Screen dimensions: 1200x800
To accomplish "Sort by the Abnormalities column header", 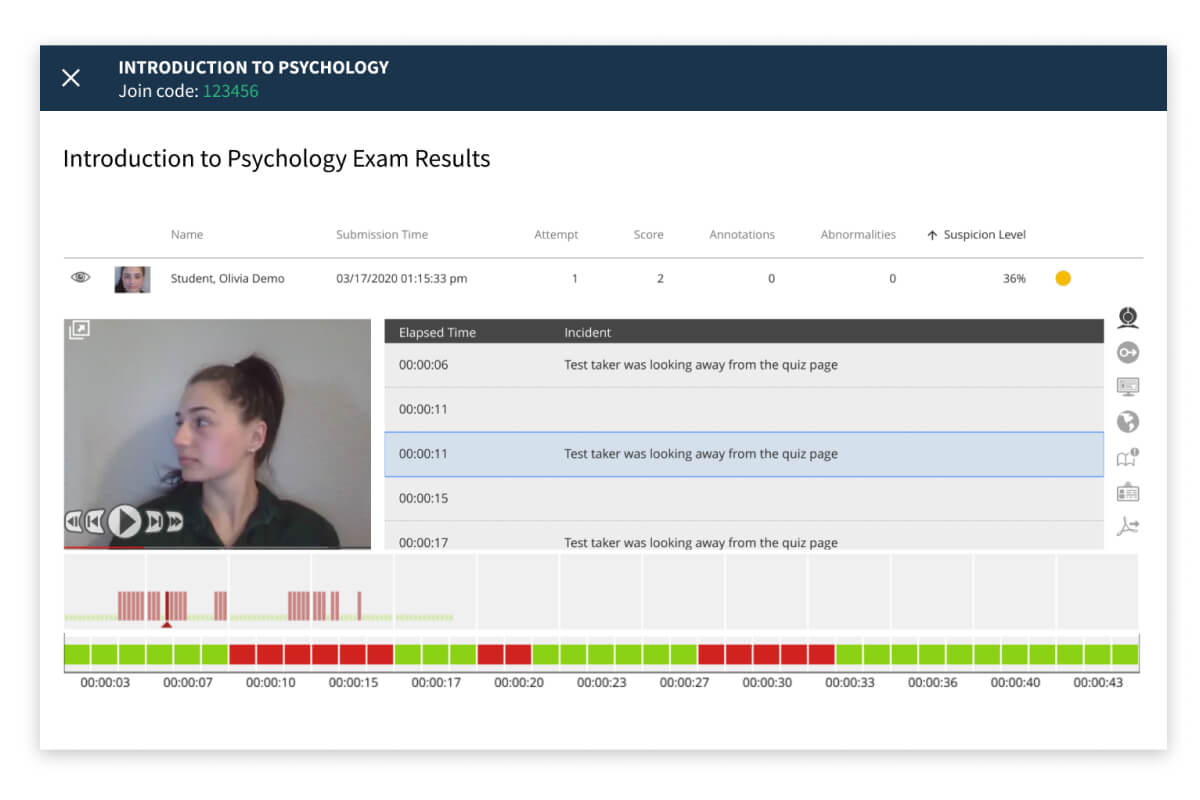I will 858,235.
